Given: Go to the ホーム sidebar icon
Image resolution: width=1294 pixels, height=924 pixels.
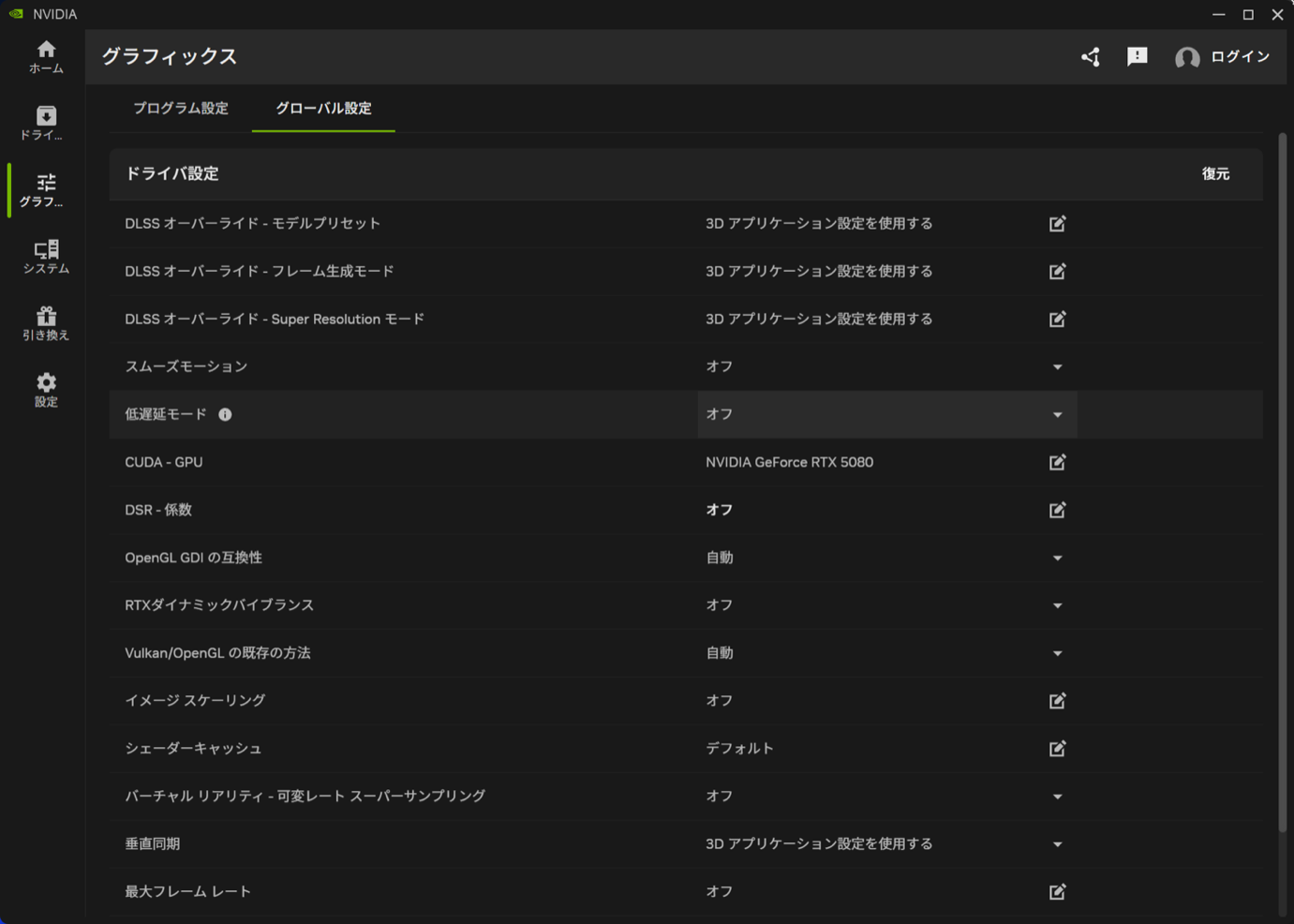Looking at the screenshot, I should [x=46, y=57].
